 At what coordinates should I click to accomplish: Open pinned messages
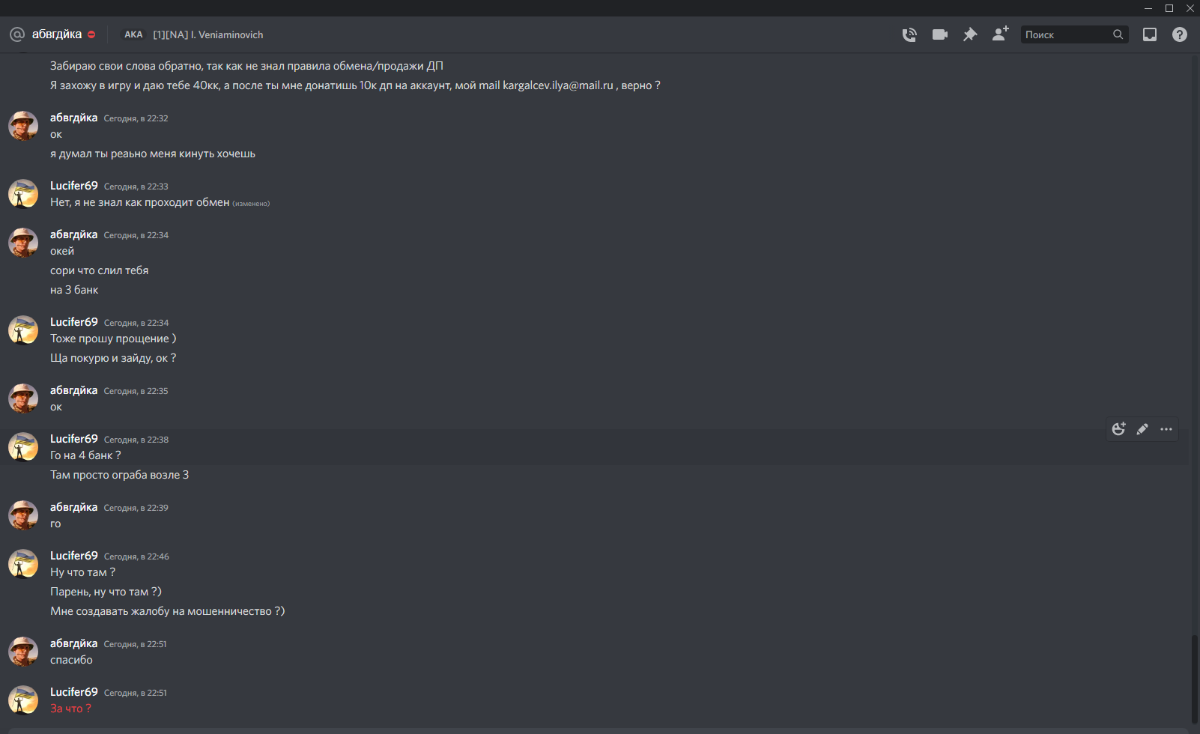pyautogui.click(x=969, y=34)
